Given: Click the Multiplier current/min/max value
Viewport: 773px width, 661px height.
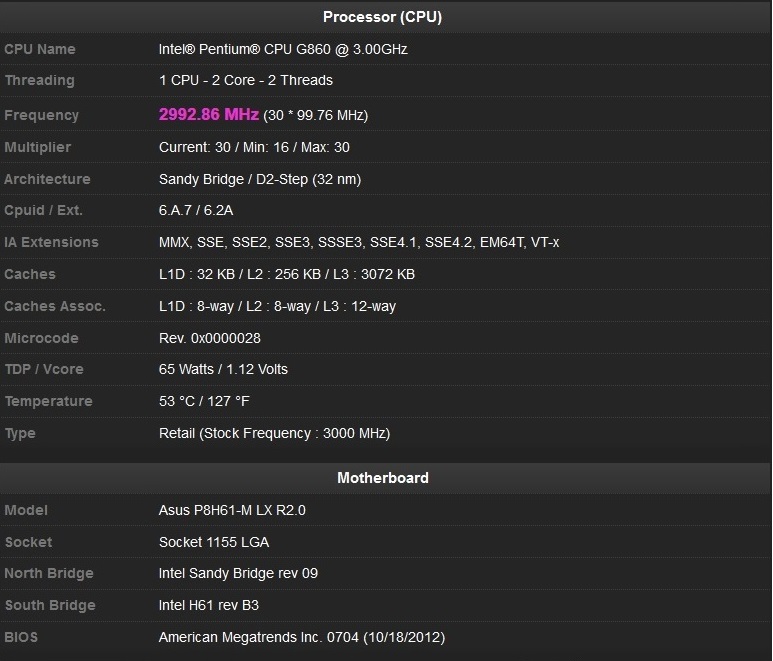Looking at the screenshot, I should (x=254, y=147).
